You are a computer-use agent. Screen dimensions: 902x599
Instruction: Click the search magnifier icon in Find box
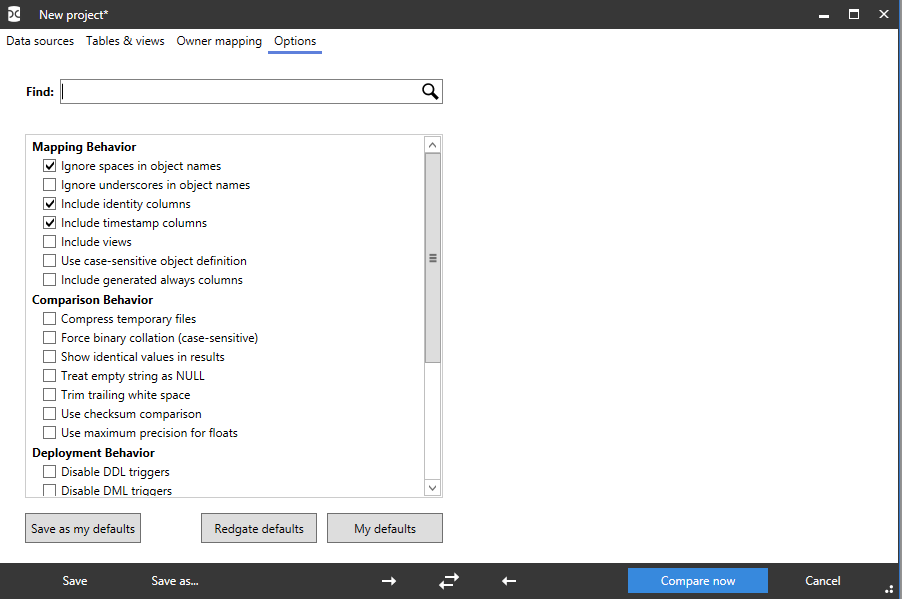tap(430, 91)
